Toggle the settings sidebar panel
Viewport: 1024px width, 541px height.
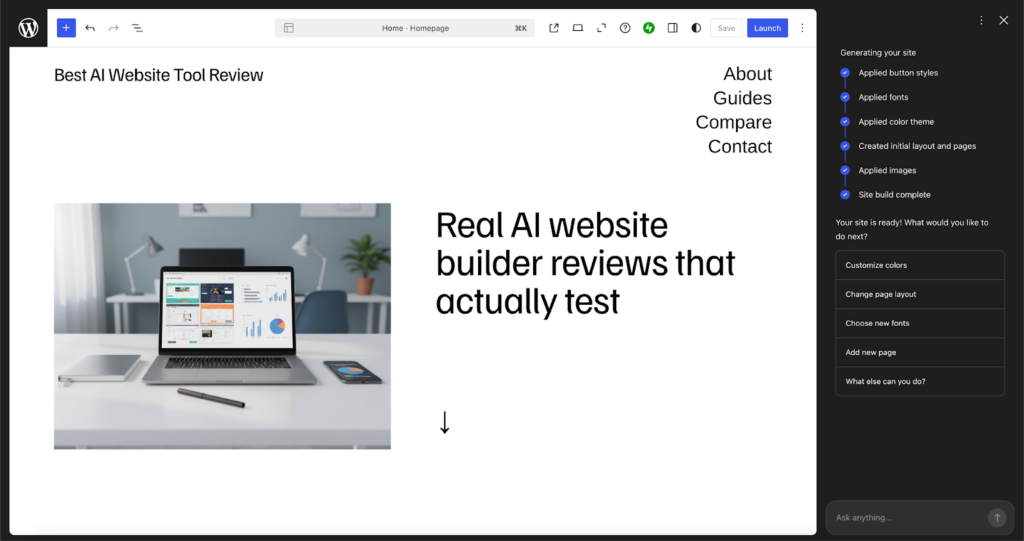pos(673,28)
